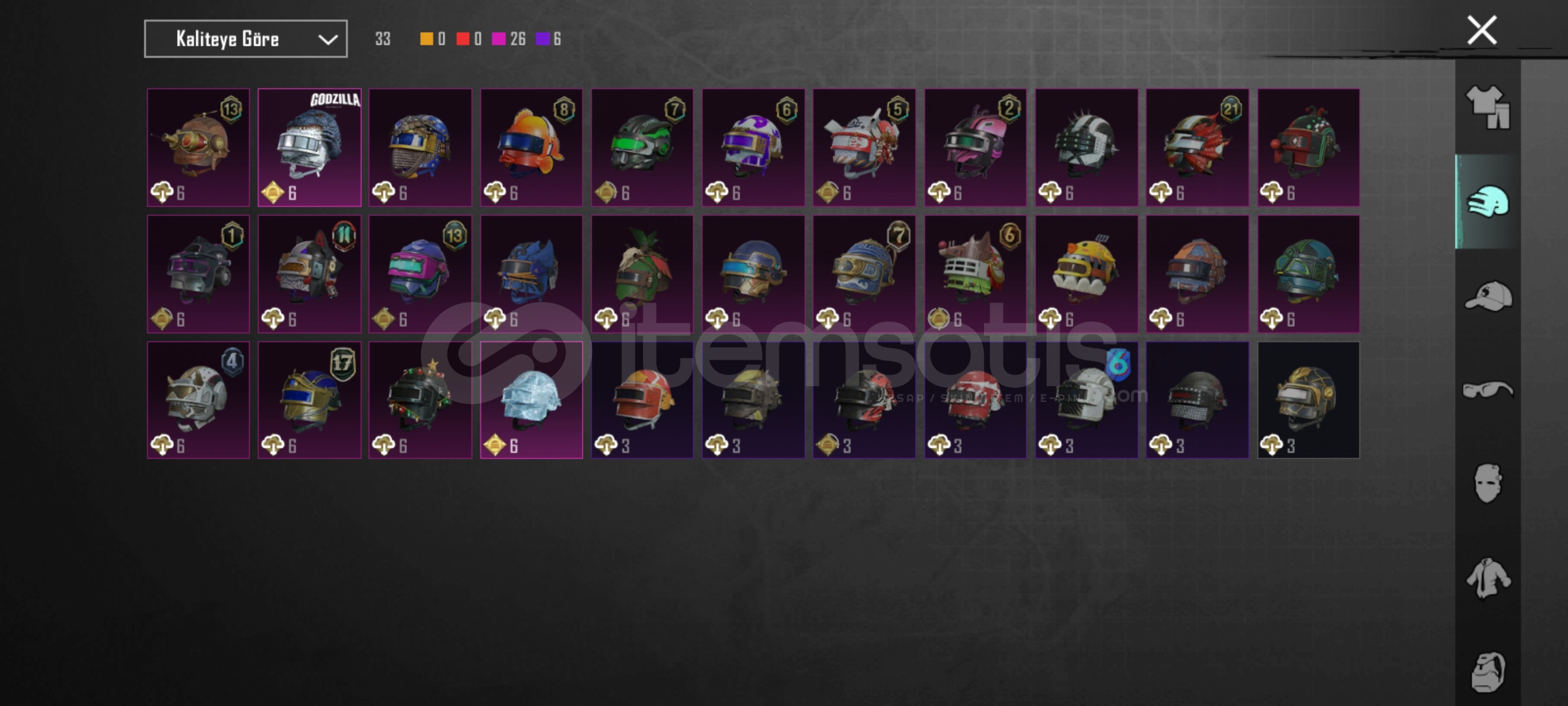Select the helmet category icon in sidebar
The width and height of the screenshot is (1568, 706).
1488,201
